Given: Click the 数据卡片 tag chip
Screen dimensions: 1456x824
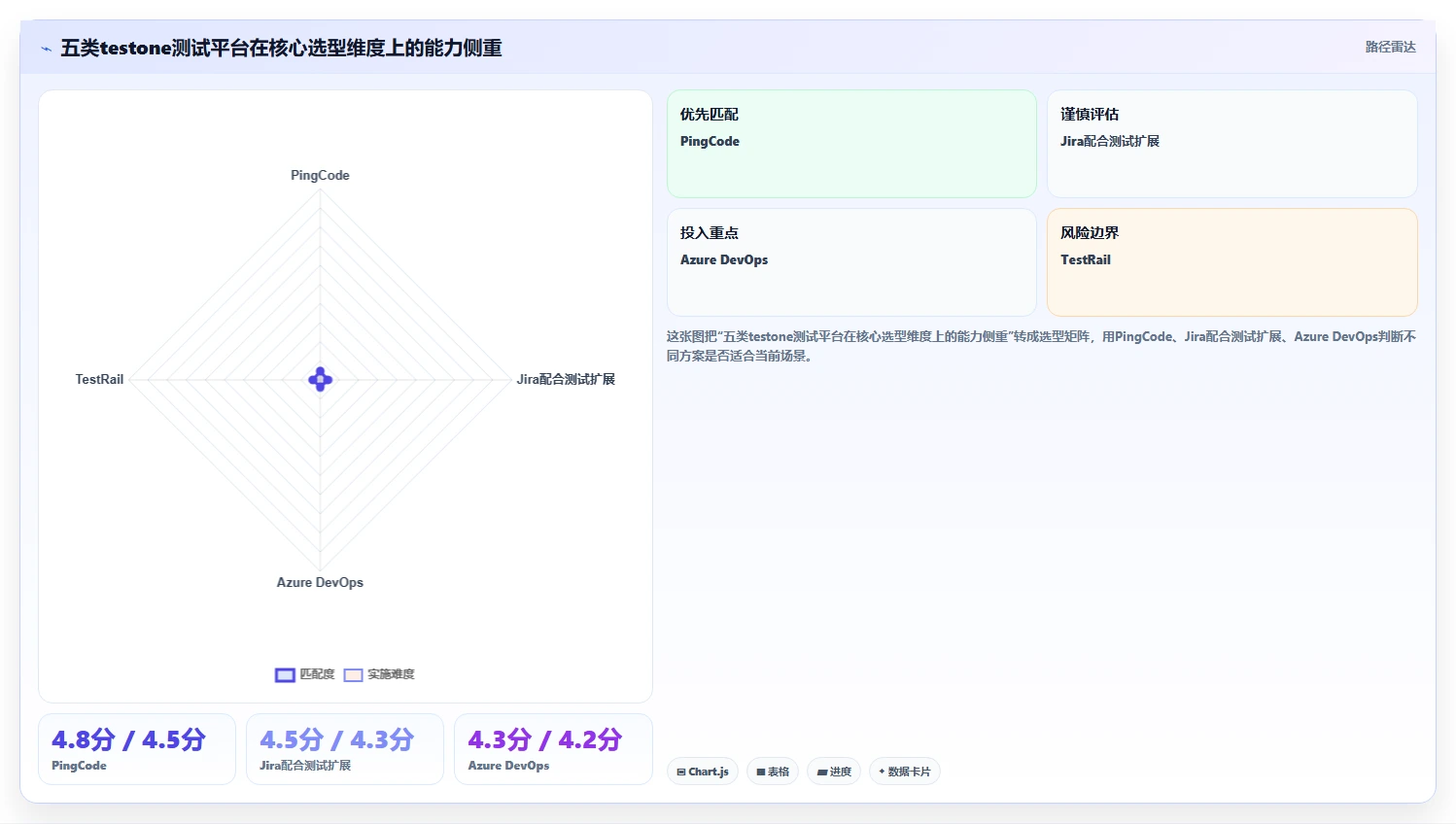Looking at the screenshot, I should 904,772.
